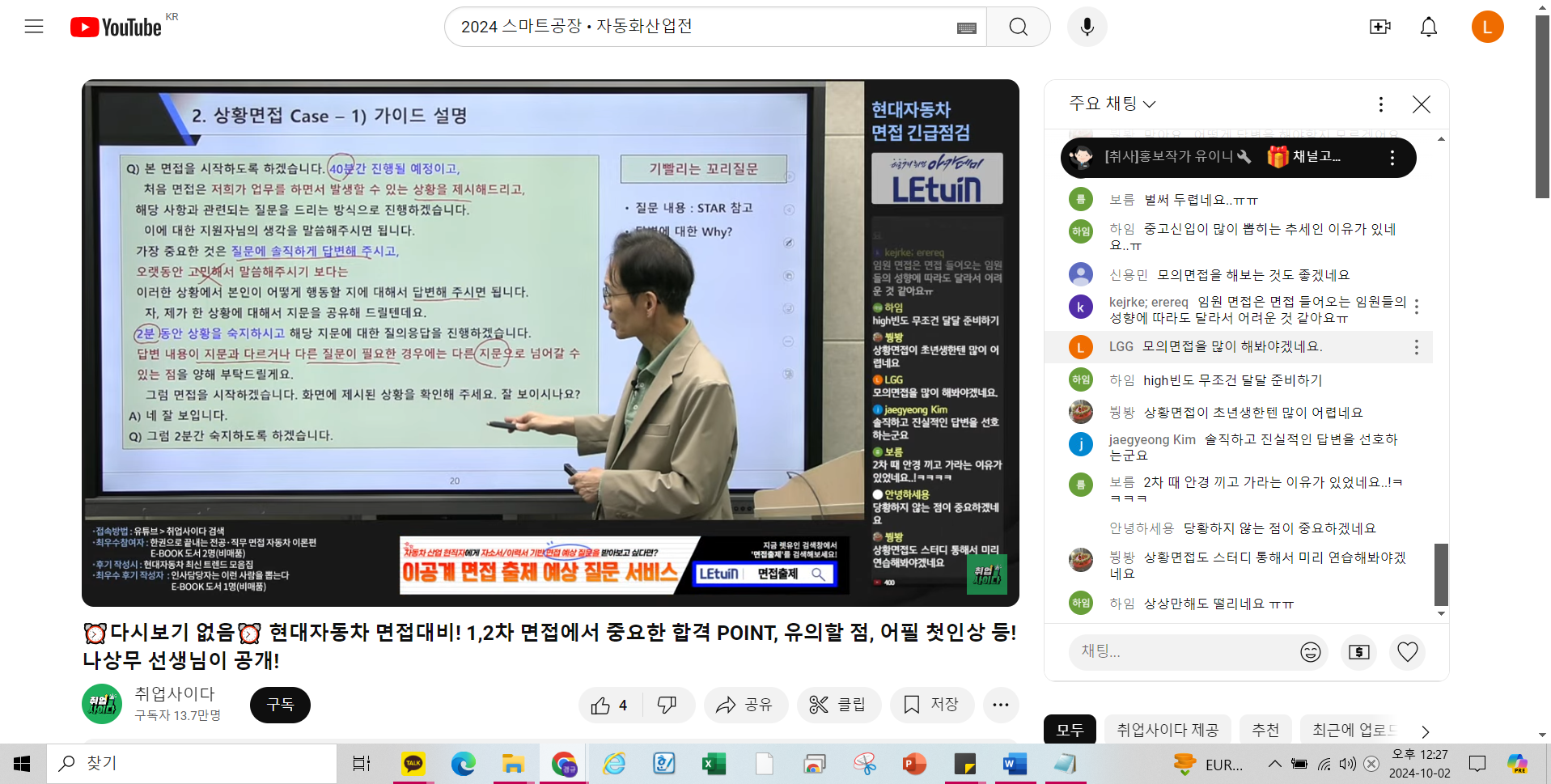The height and width of the screenshot is (784, 1551).
Task: Click the 채팅 message input field
Action: click(1181, 651)
